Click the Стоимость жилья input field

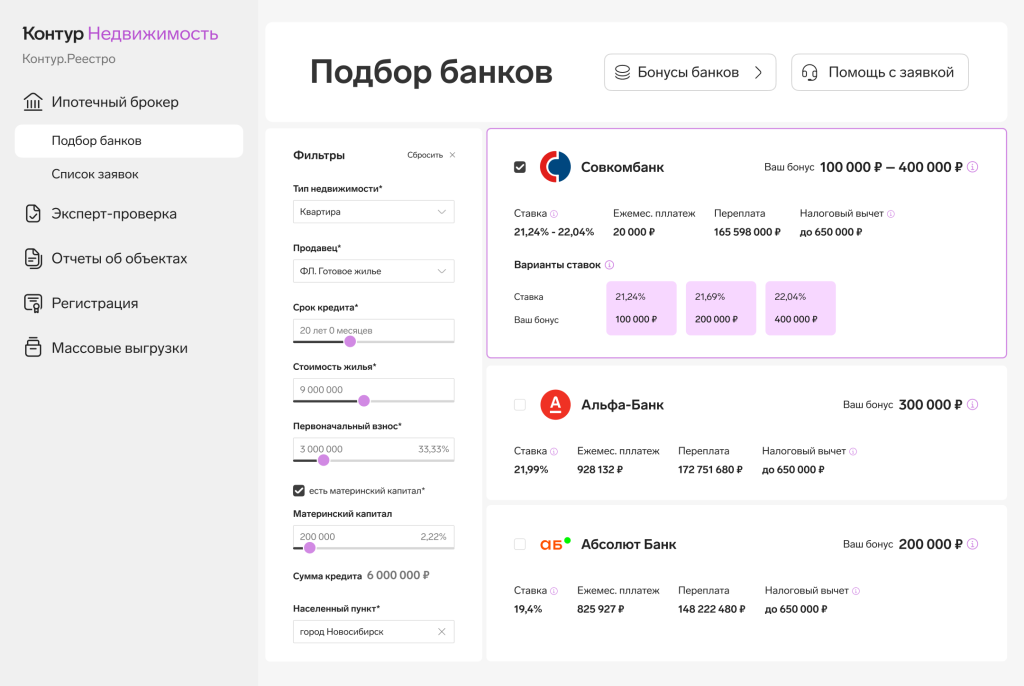[374, 389]
